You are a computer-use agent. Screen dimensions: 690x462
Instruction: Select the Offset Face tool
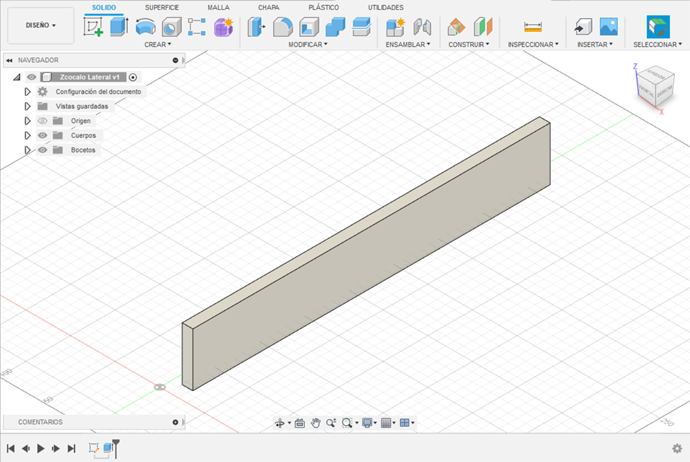(x=362, y=27)
